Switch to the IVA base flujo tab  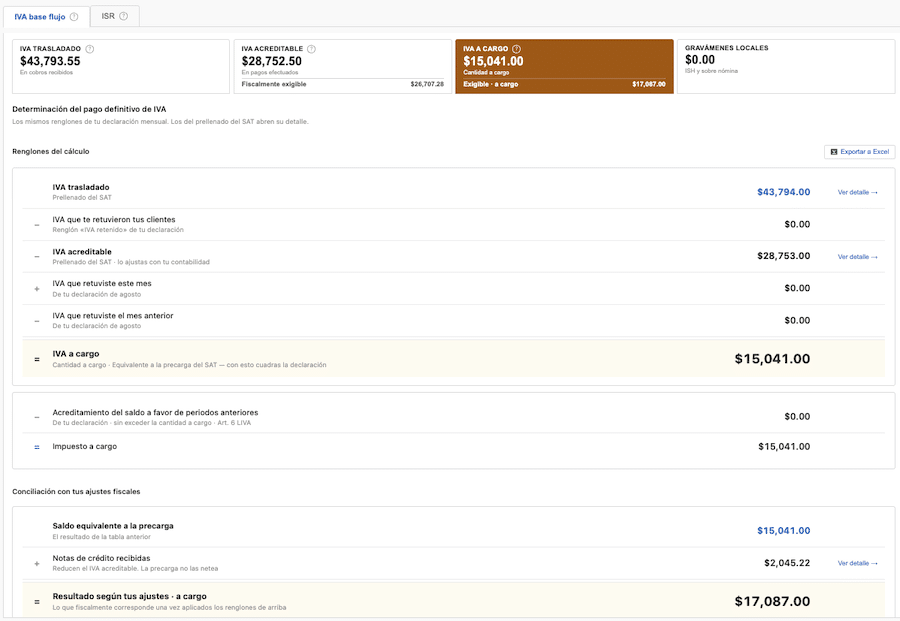(46, 17)
